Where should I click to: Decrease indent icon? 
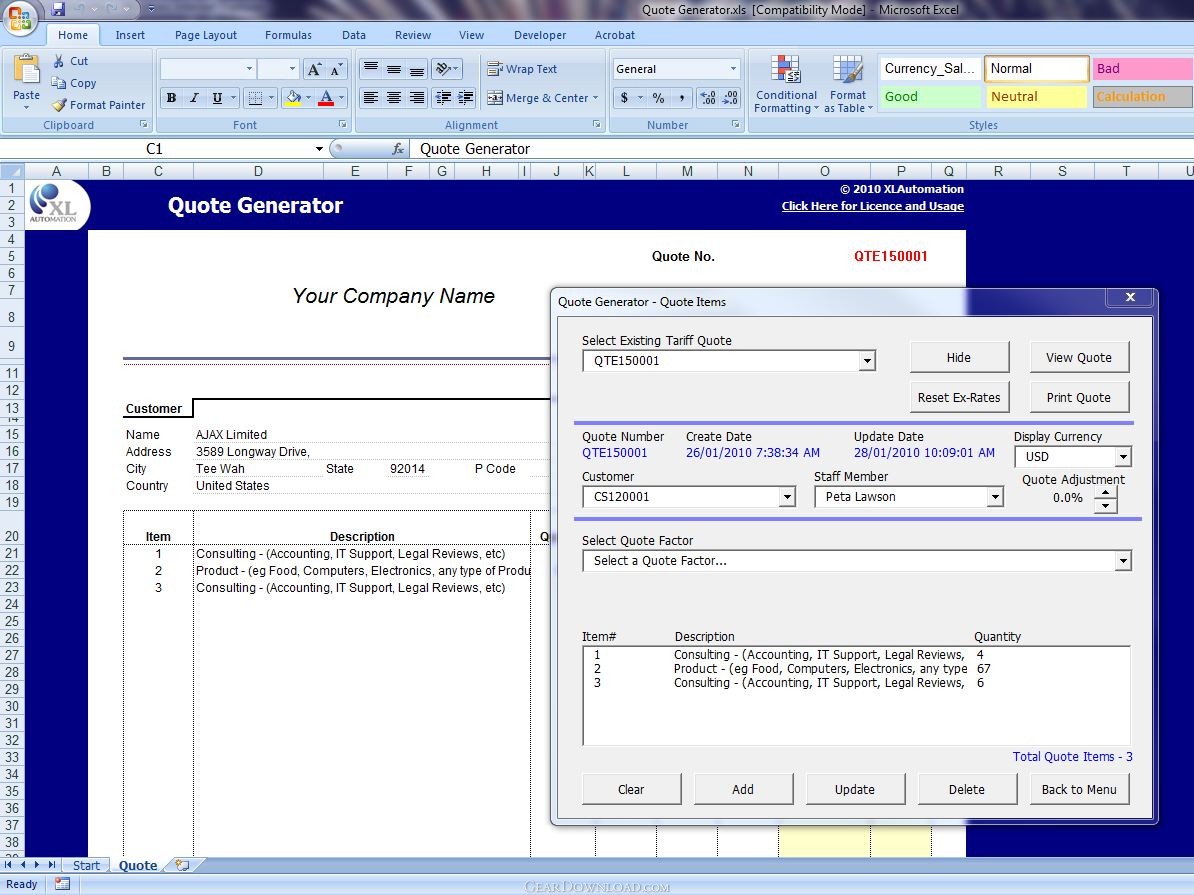[442, 97]
